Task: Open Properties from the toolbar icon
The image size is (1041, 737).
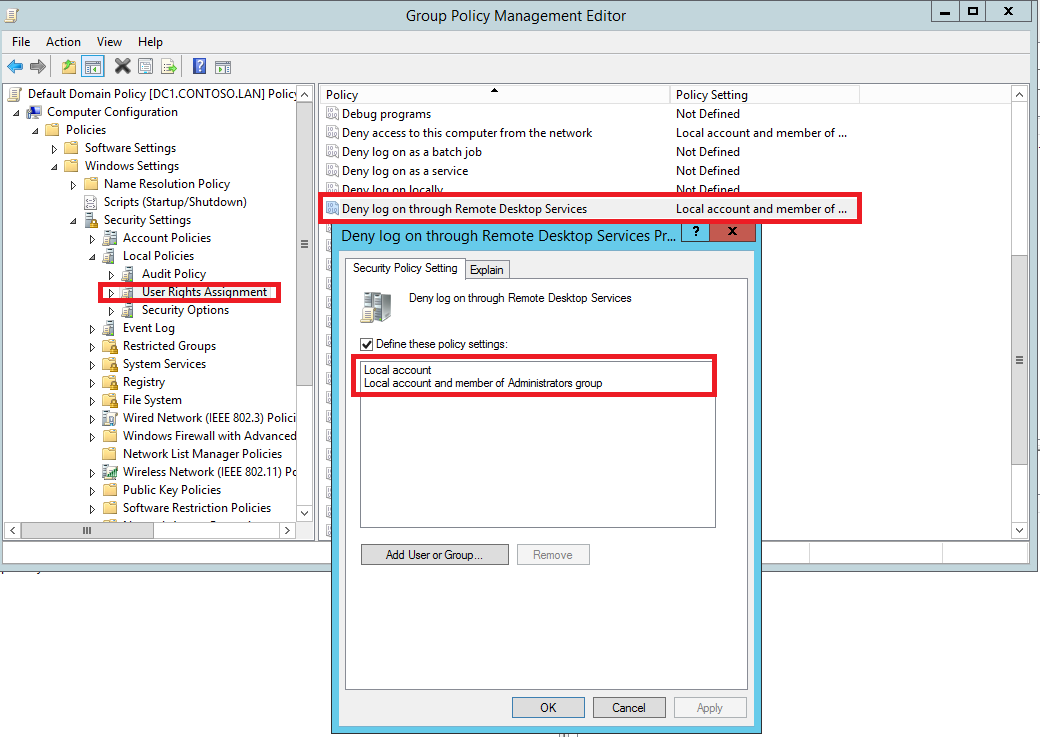Action: [x=146, y=67]
